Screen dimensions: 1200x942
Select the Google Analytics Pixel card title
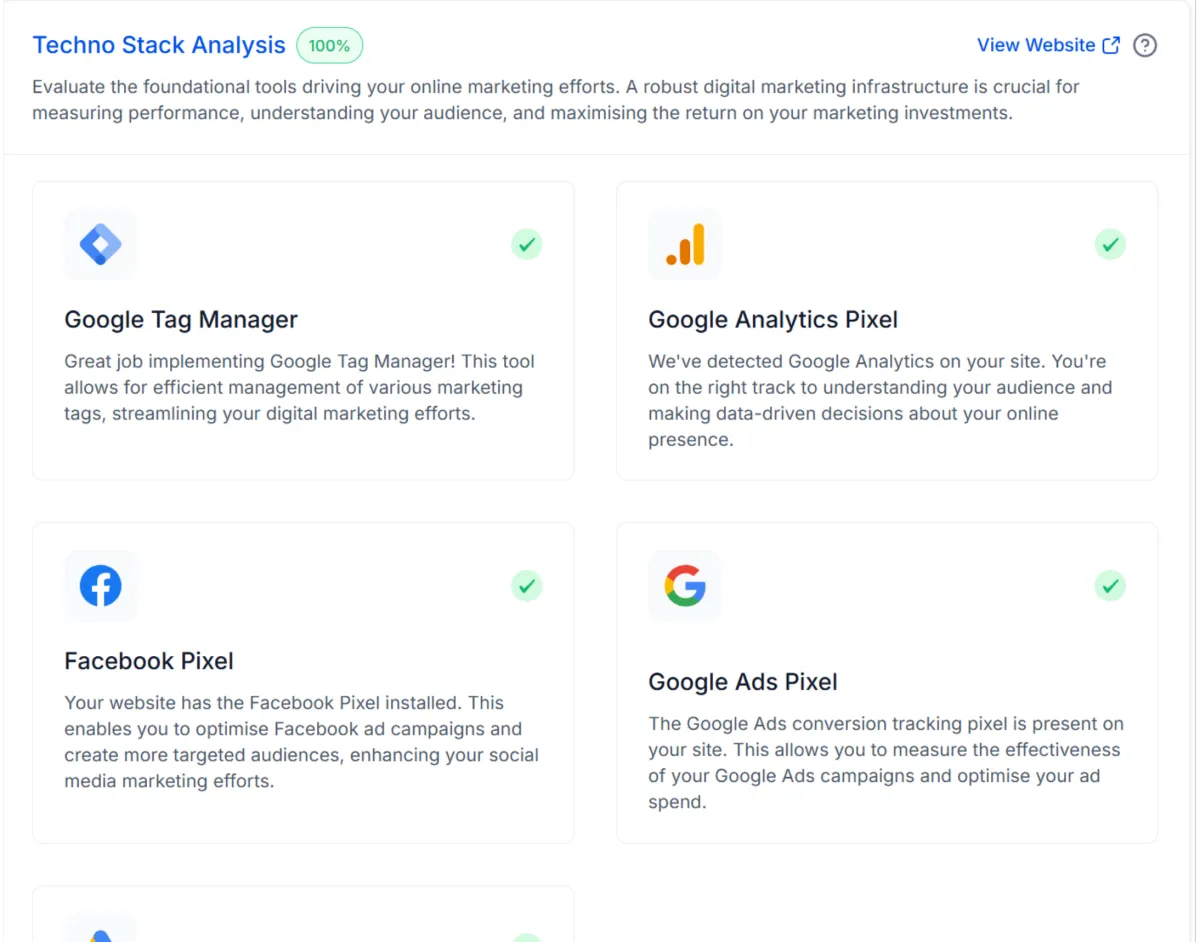pyautogui.click(x=773, y=320)
